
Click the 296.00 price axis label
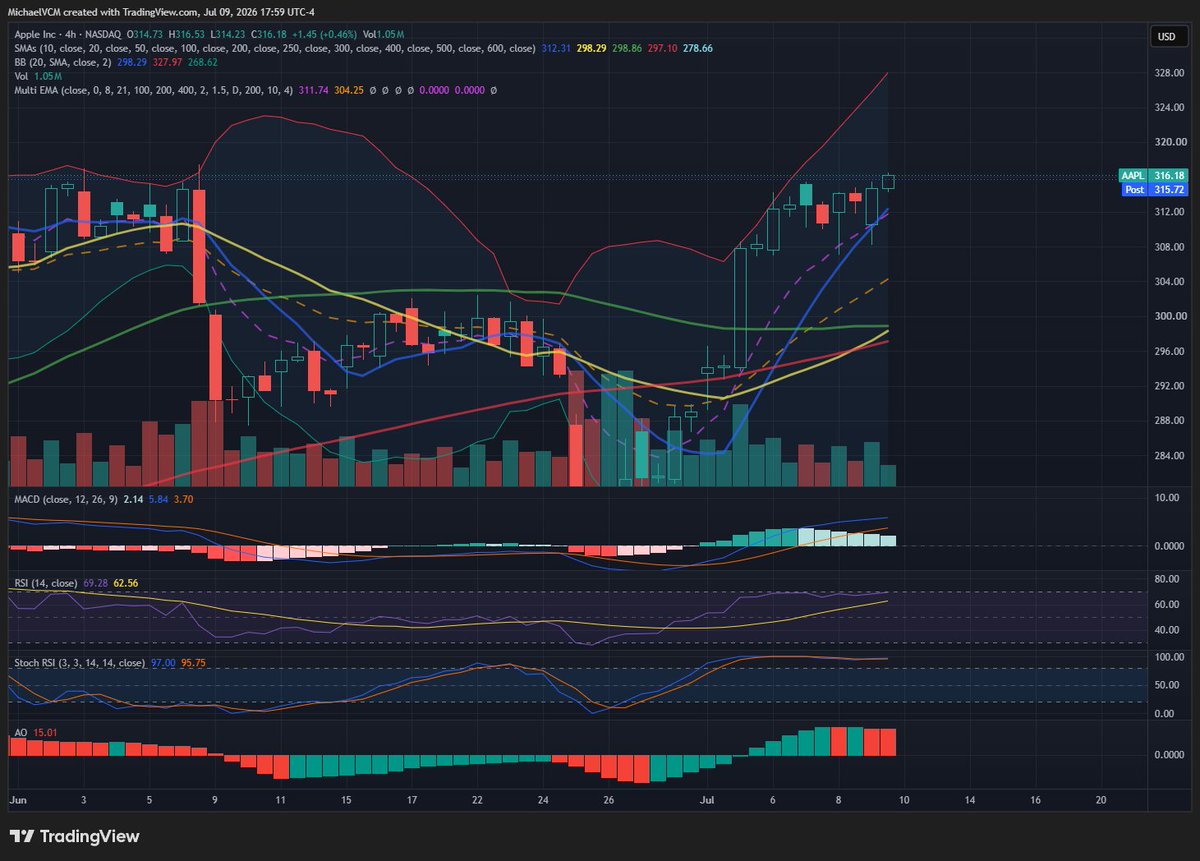coord(1170,351)
